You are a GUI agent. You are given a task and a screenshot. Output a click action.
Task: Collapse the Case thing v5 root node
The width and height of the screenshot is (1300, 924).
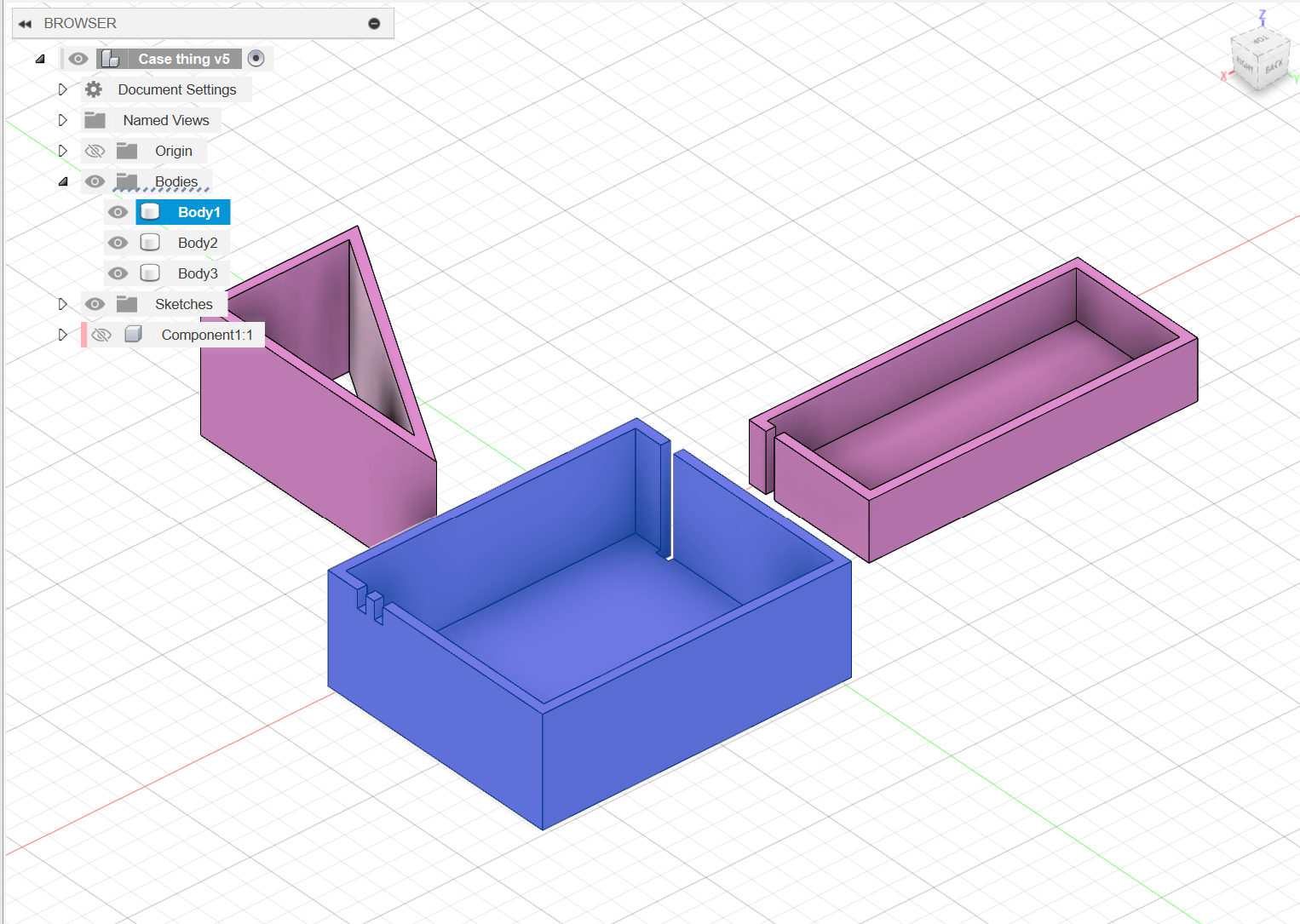40,59
